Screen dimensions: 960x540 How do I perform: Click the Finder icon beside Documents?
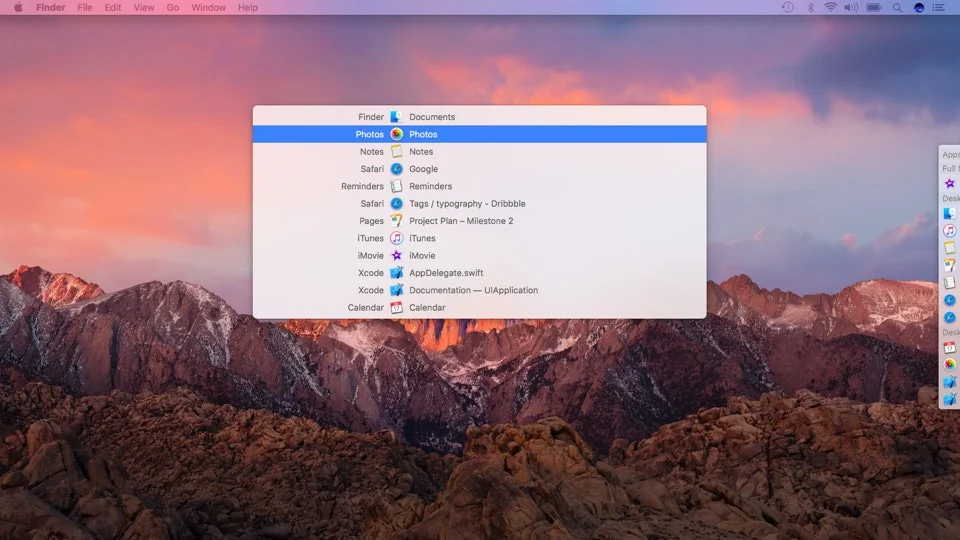coord(396,117)
